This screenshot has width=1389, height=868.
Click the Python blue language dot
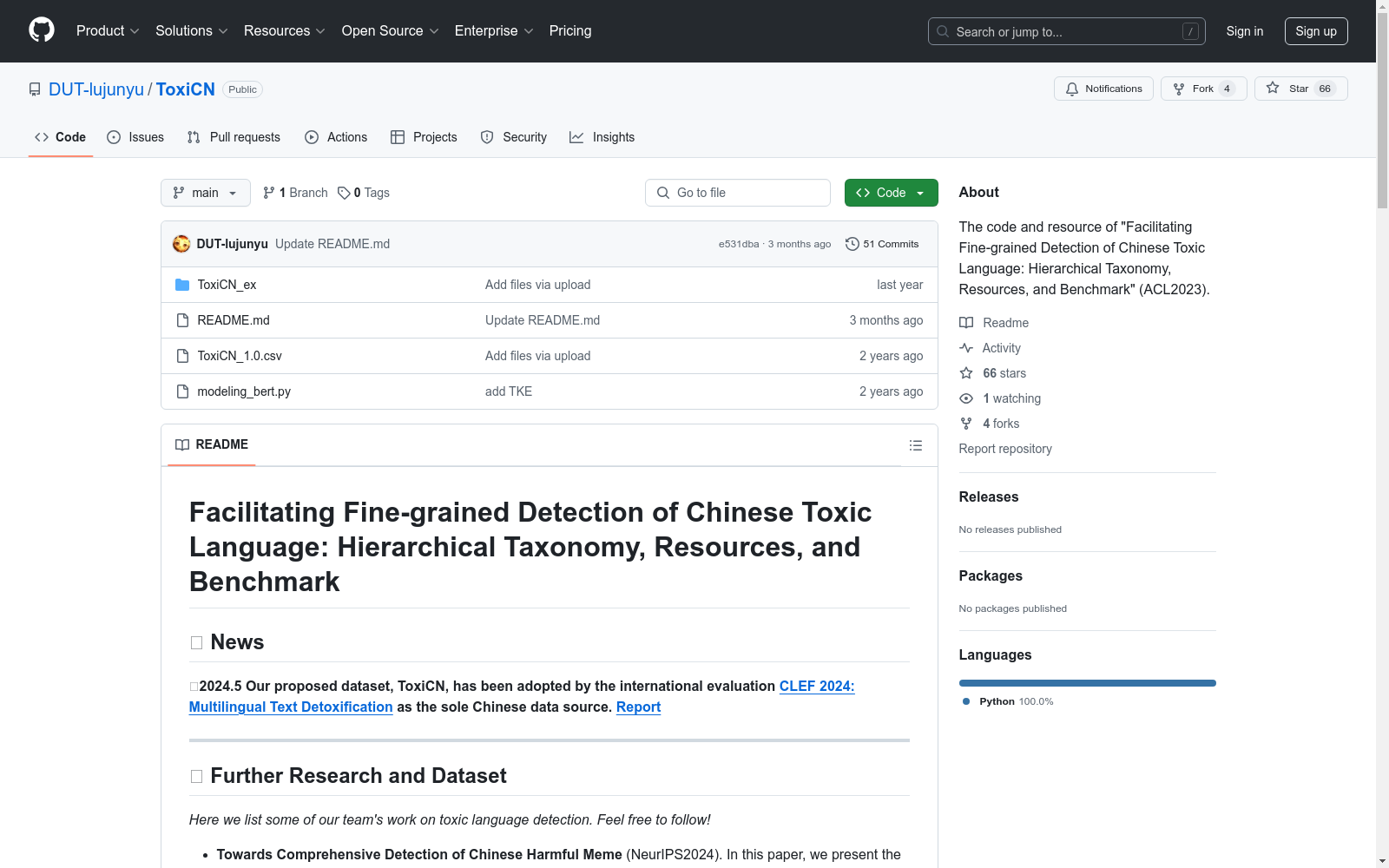pyautogui.click(x=966, y=701)
